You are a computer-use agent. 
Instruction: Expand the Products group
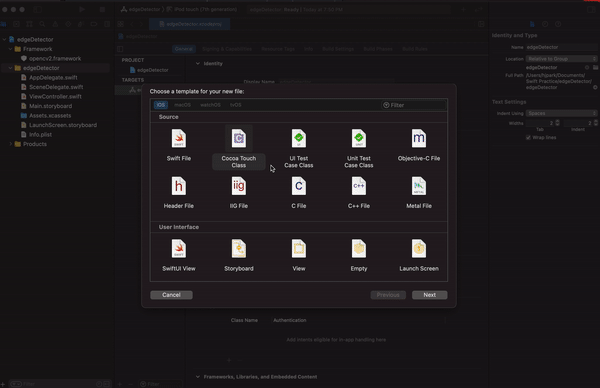[x=11, y=144]
